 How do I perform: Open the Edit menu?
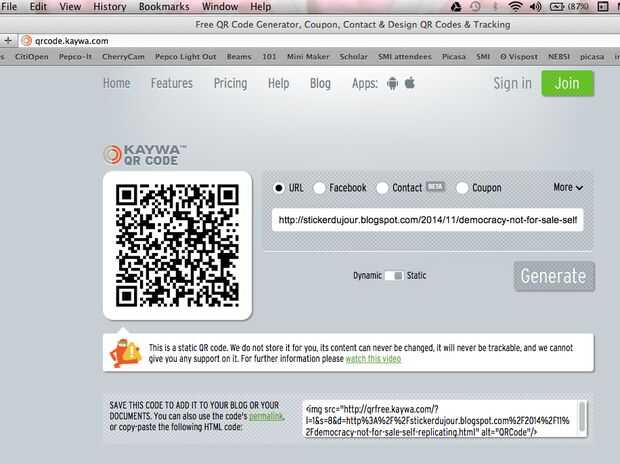pyautogui.click(x=38, y=7)
